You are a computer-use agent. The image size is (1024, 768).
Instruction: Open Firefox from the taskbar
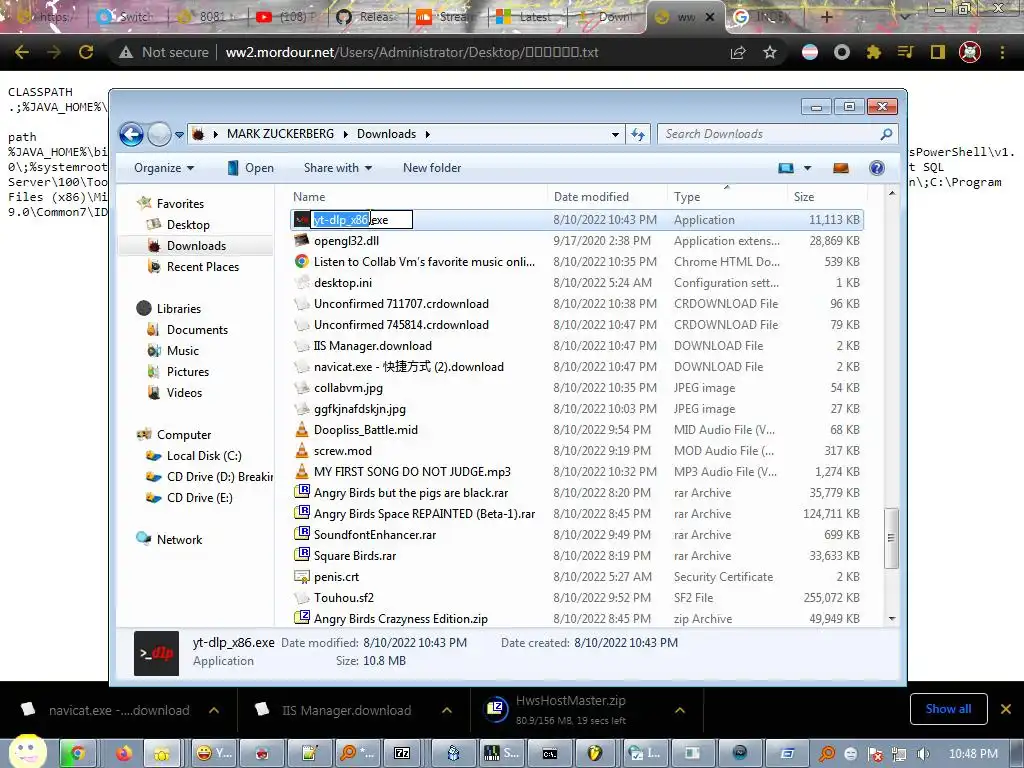click(123, 754)
